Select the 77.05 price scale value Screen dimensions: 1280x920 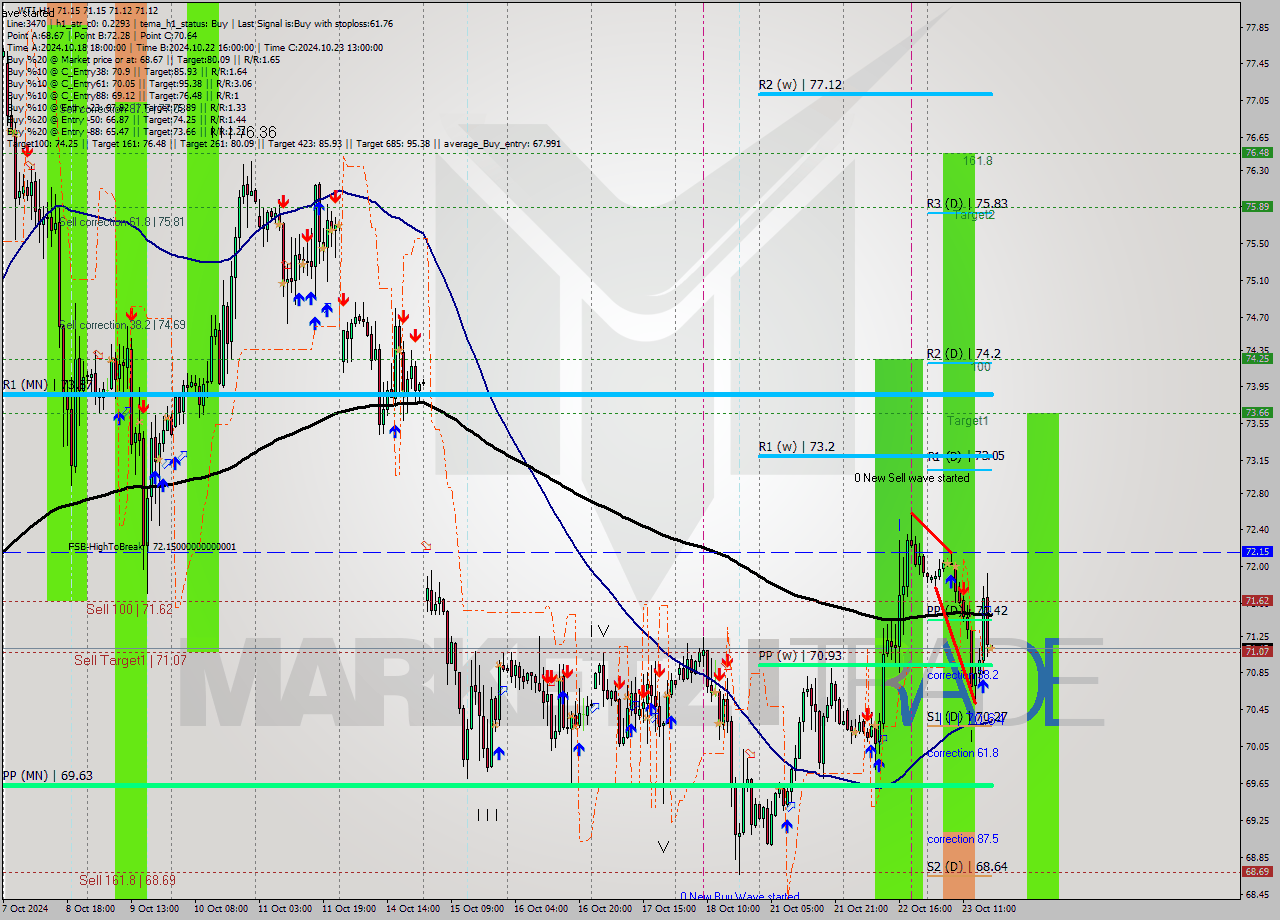point(1258,100)
